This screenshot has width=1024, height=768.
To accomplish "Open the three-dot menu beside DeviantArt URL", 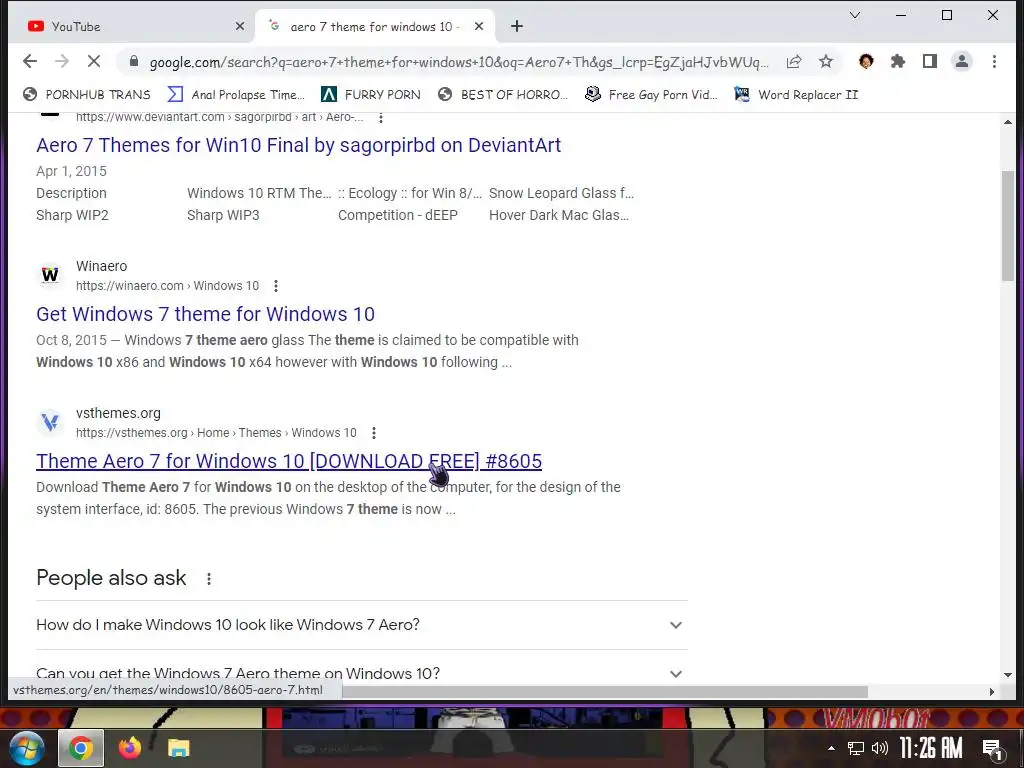I will [x=381, y=118].
